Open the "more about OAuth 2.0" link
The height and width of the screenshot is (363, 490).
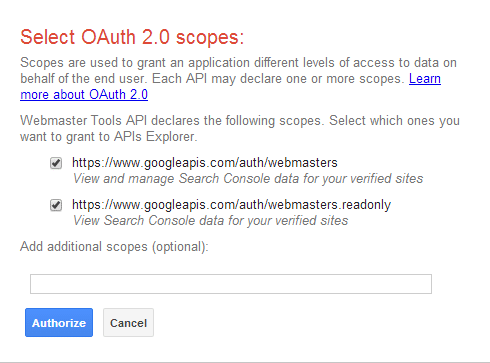[x=84, y=95]
